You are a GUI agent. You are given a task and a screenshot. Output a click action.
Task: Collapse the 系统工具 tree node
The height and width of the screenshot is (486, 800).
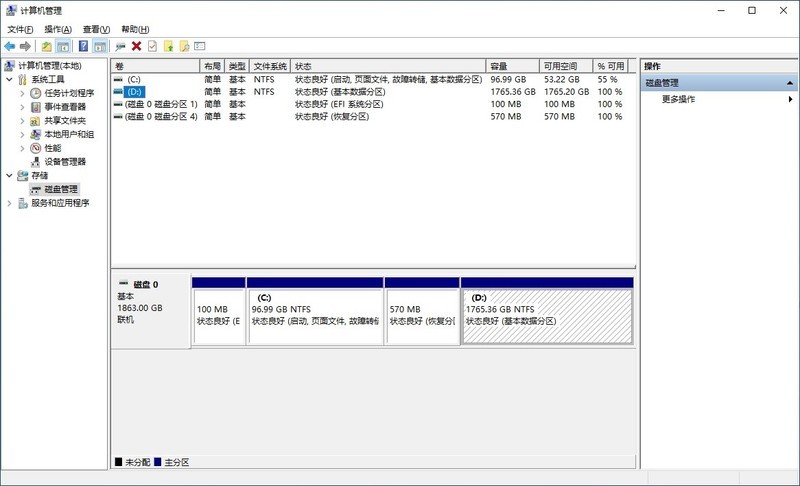[9, 79]
